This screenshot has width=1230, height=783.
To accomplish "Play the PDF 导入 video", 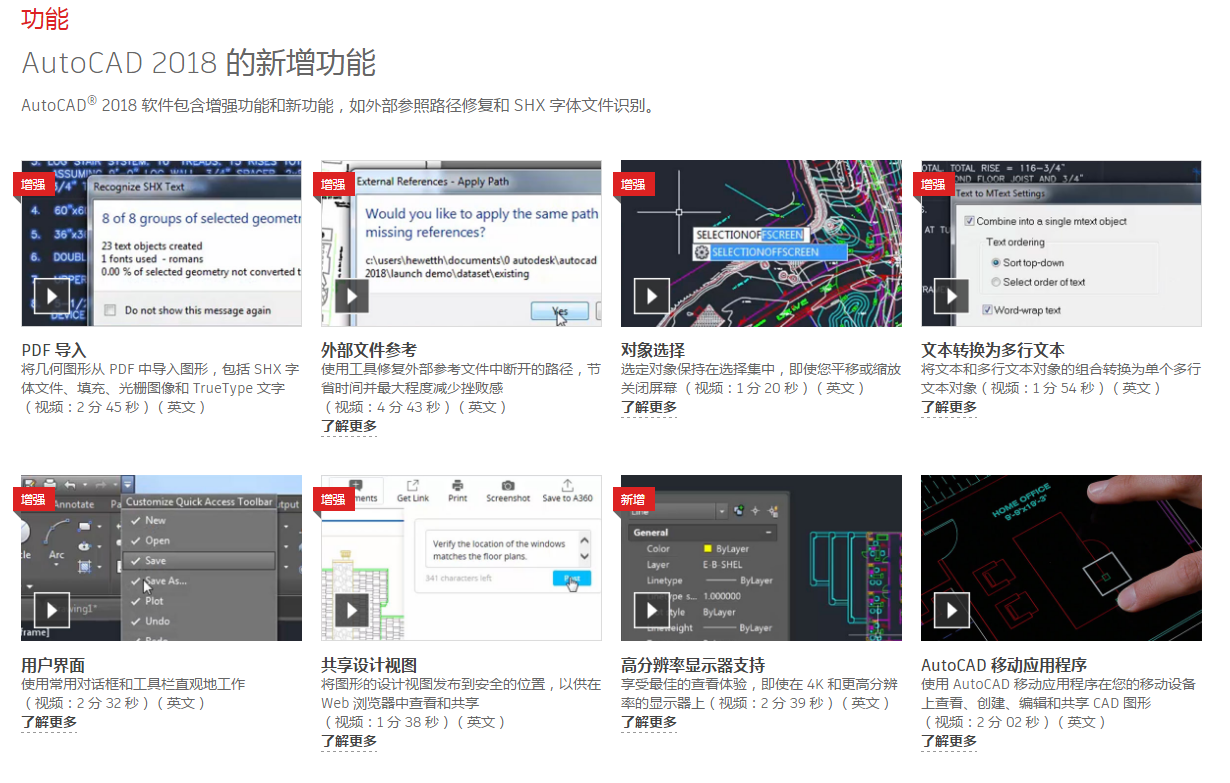I will click(x=52, y=295).
